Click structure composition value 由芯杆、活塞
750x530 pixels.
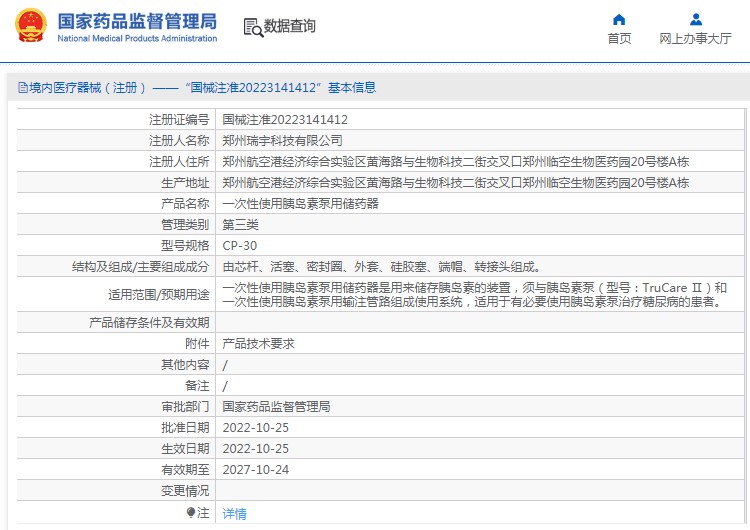[x=381, y=267]
